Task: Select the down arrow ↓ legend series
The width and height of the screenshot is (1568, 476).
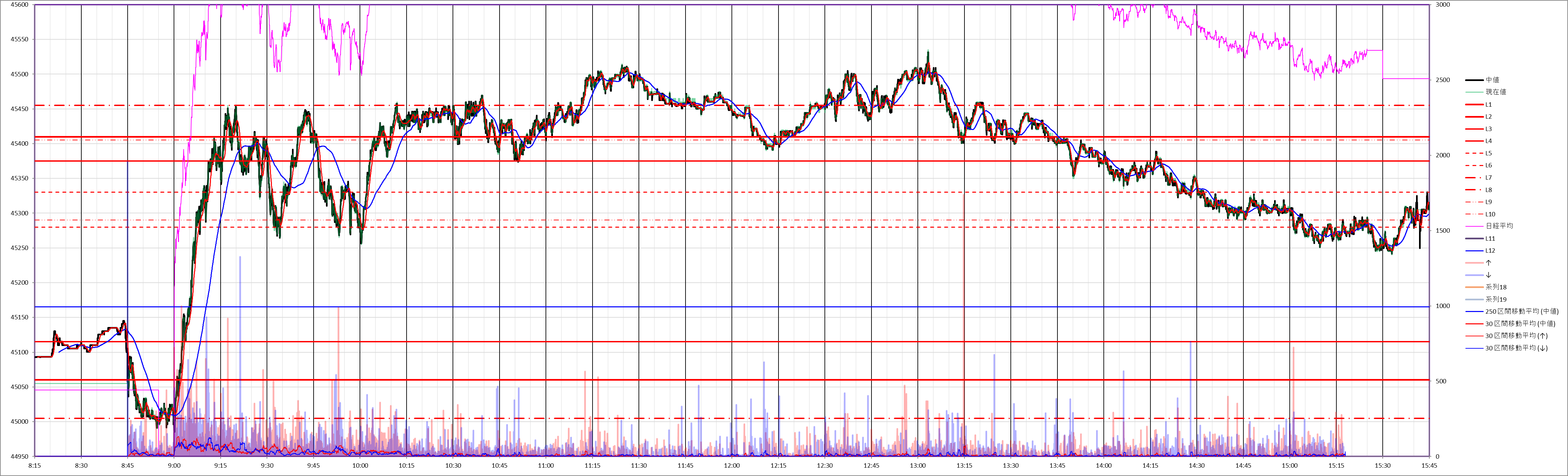Action: pos(1488,275)
